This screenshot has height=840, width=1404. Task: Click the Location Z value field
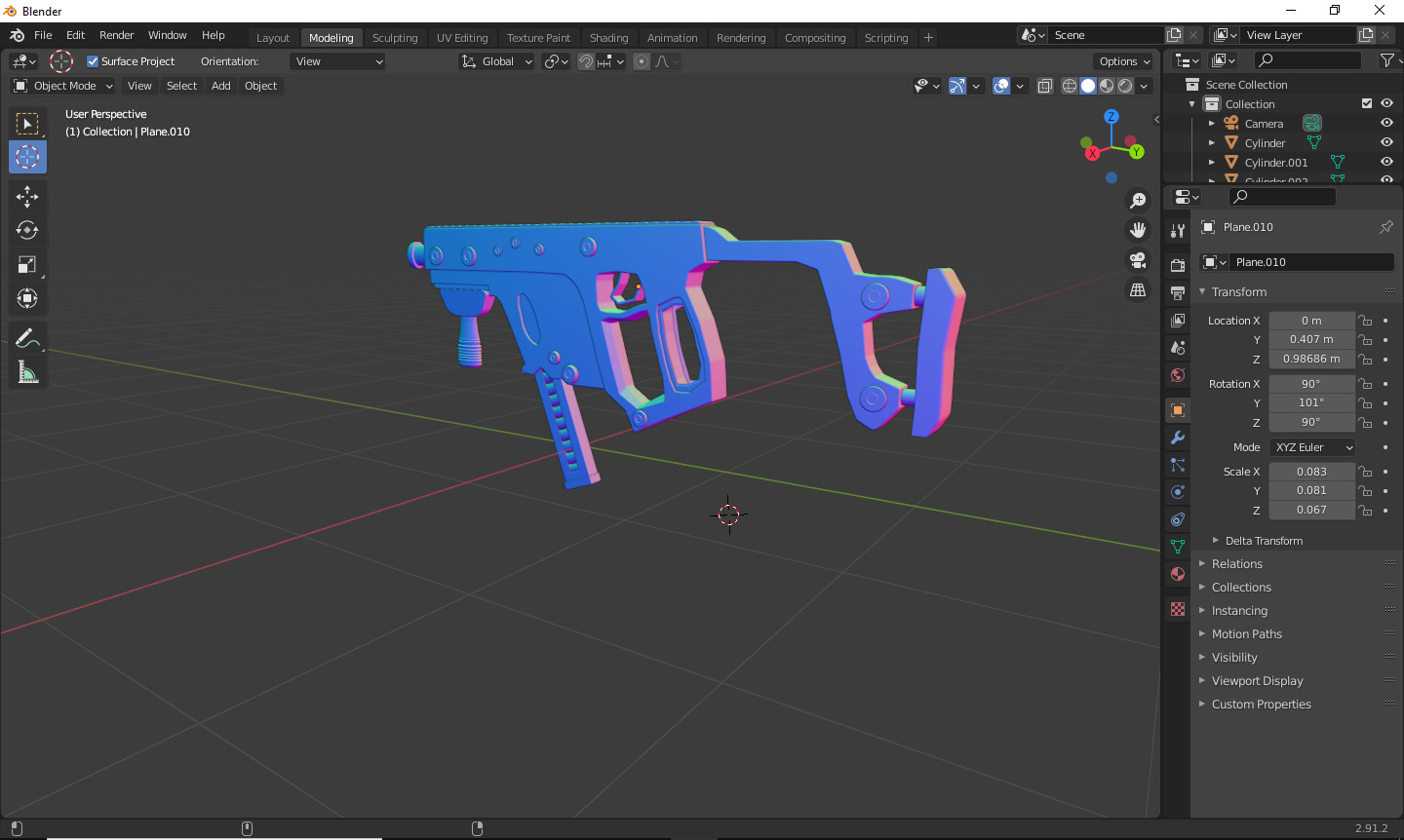point(1311,359)
